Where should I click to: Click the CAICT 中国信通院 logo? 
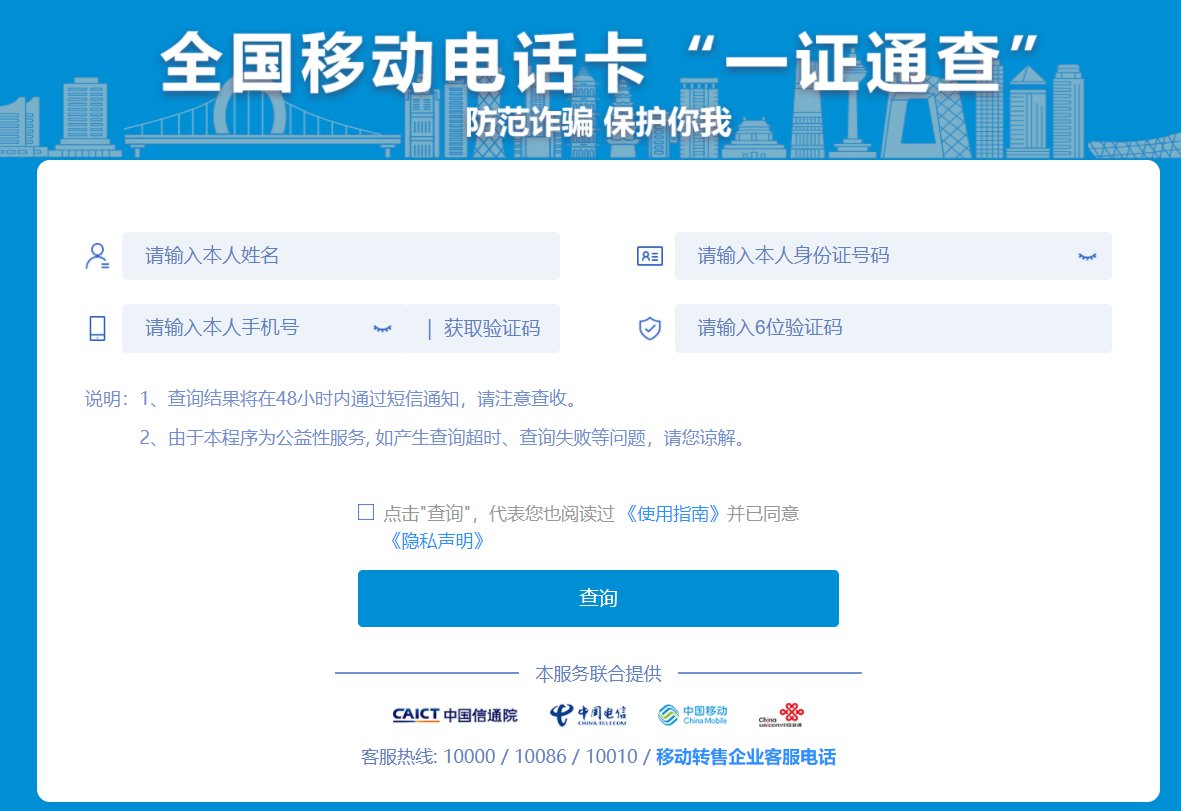pos(455,715)
